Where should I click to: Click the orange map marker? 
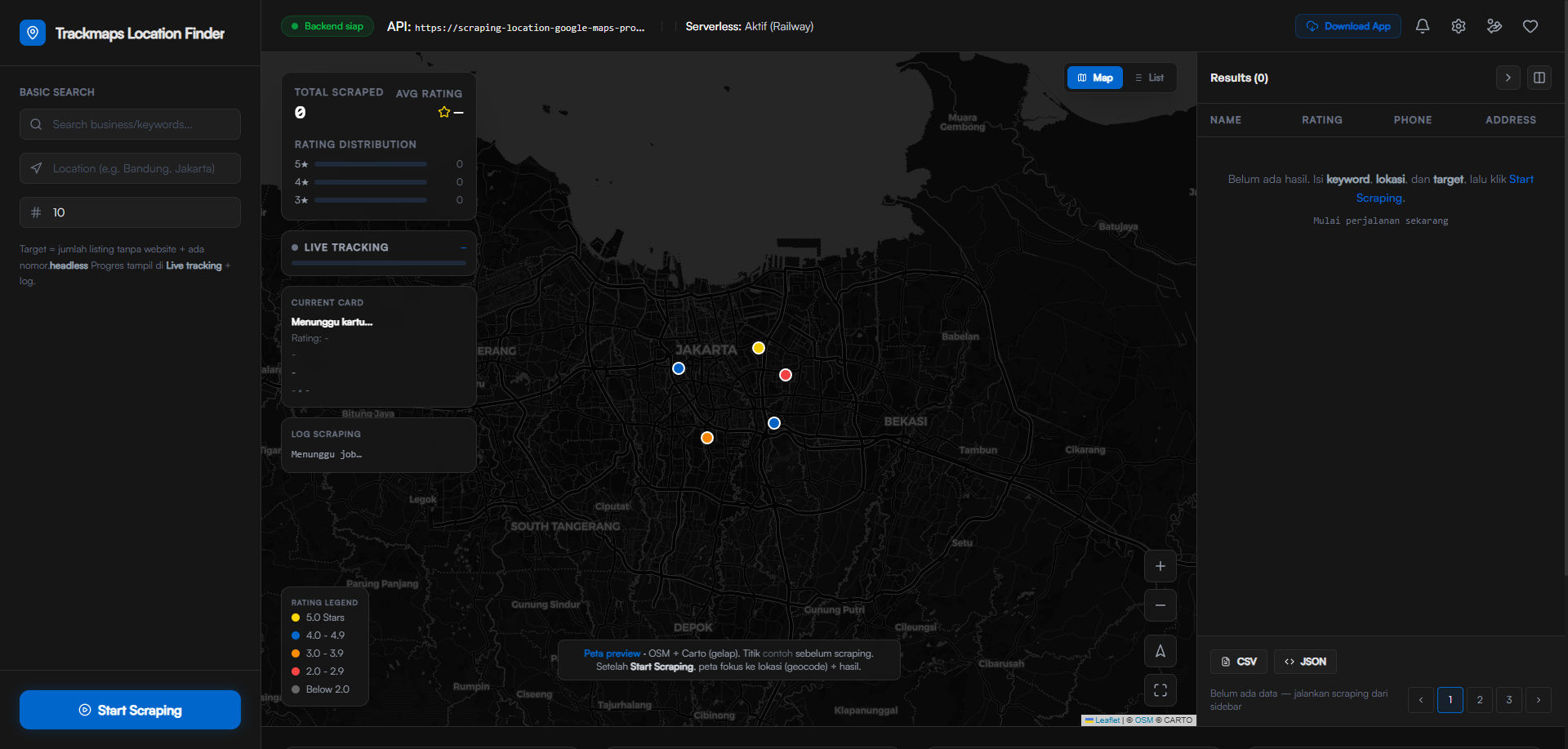tap(707, 438)
